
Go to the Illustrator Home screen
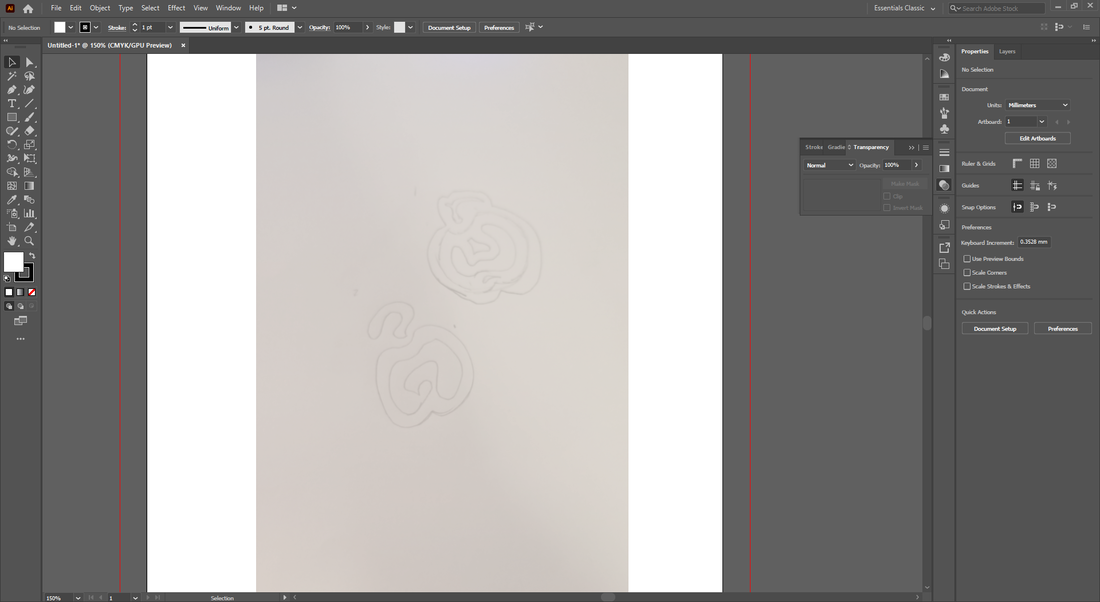click(x=28, y=8)
